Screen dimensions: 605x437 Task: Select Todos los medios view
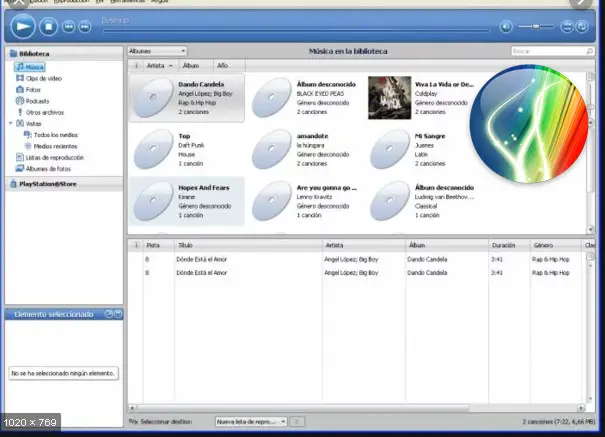pyautogui.click(x=54, y=134)
